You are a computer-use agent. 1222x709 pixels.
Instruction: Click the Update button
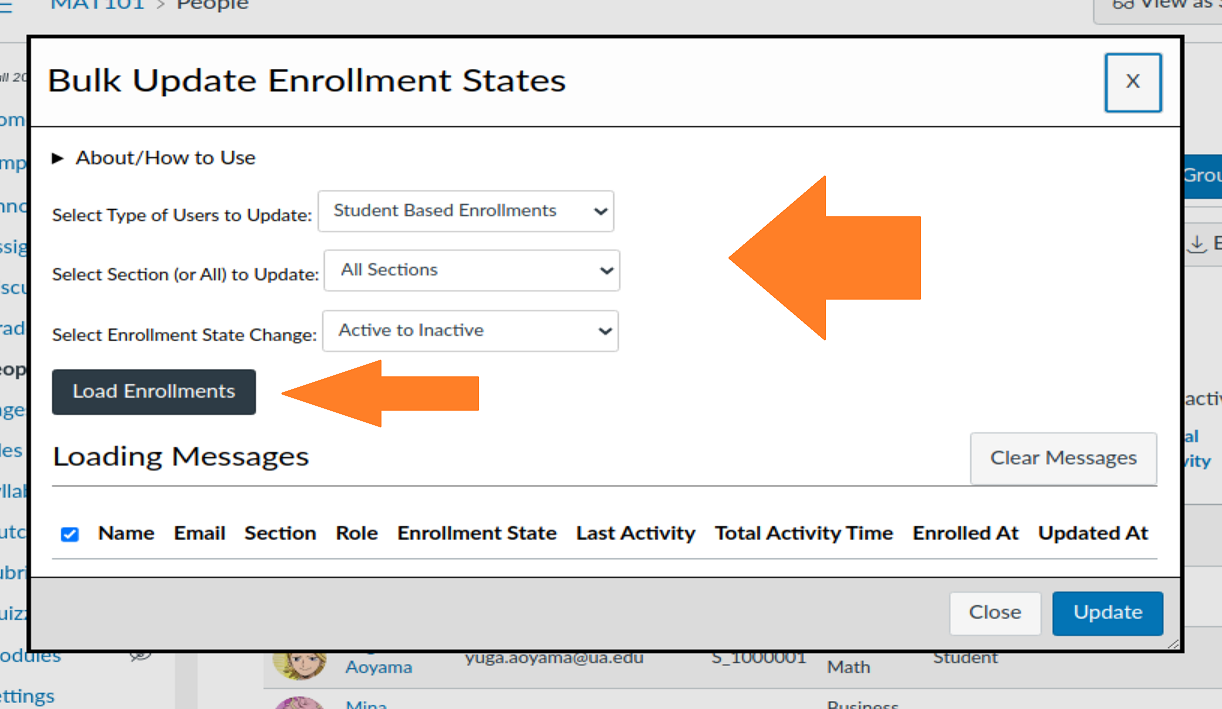1107,613
